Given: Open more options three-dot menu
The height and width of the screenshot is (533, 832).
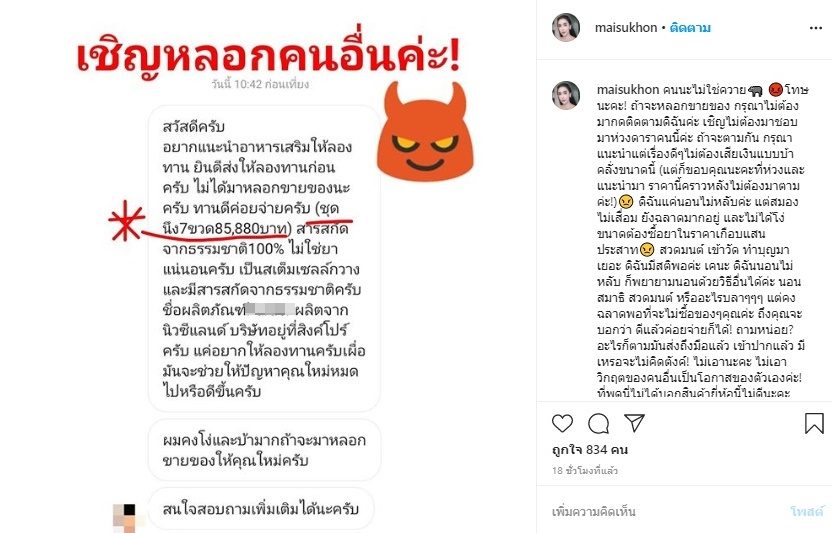Looking at the screenshot, I should 816,28.
